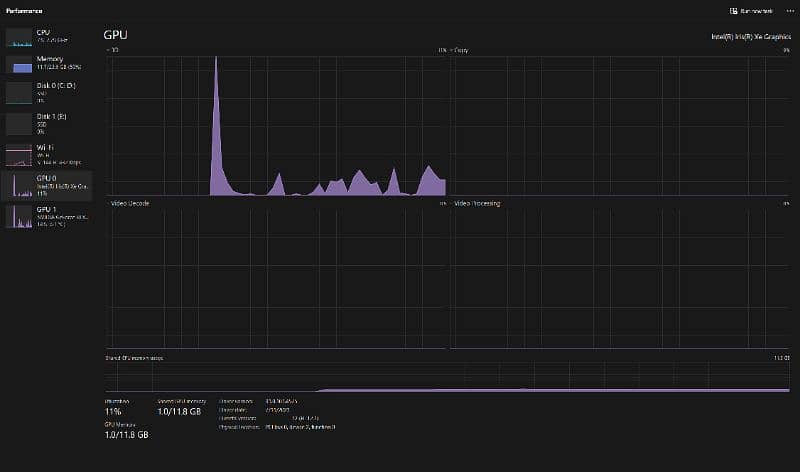The image size is (800, 472).
Task: Select CPU in the performance sidebar
Action: click(x=43, y=33)
